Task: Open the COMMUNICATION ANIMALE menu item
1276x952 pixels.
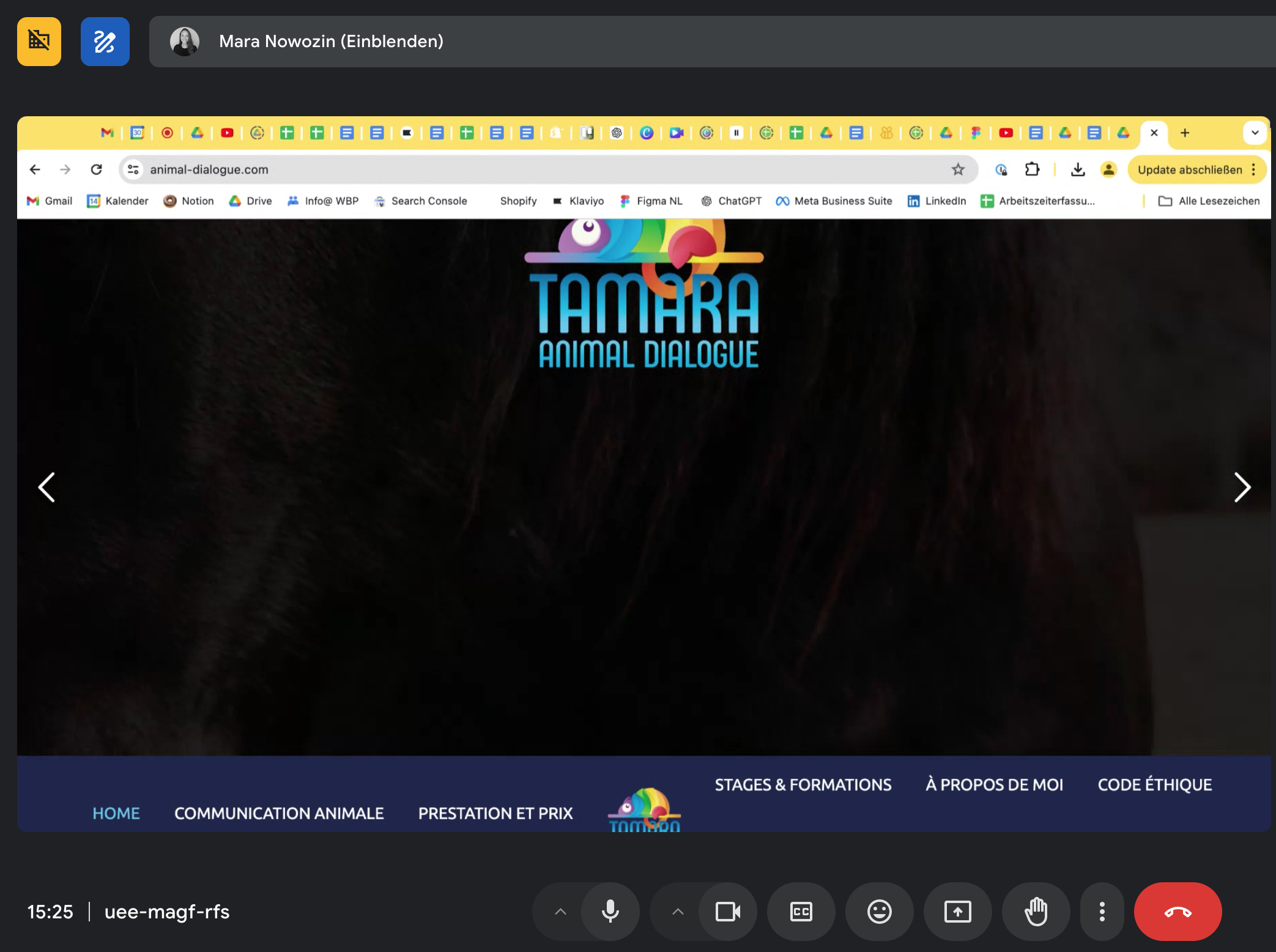Action: [279, 813]
